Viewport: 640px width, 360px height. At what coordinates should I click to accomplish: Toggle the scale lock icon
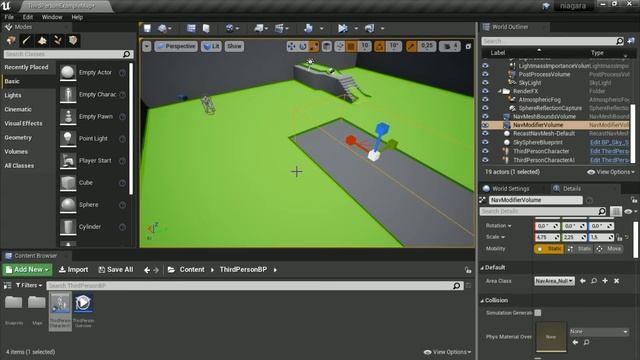point(620,237)
